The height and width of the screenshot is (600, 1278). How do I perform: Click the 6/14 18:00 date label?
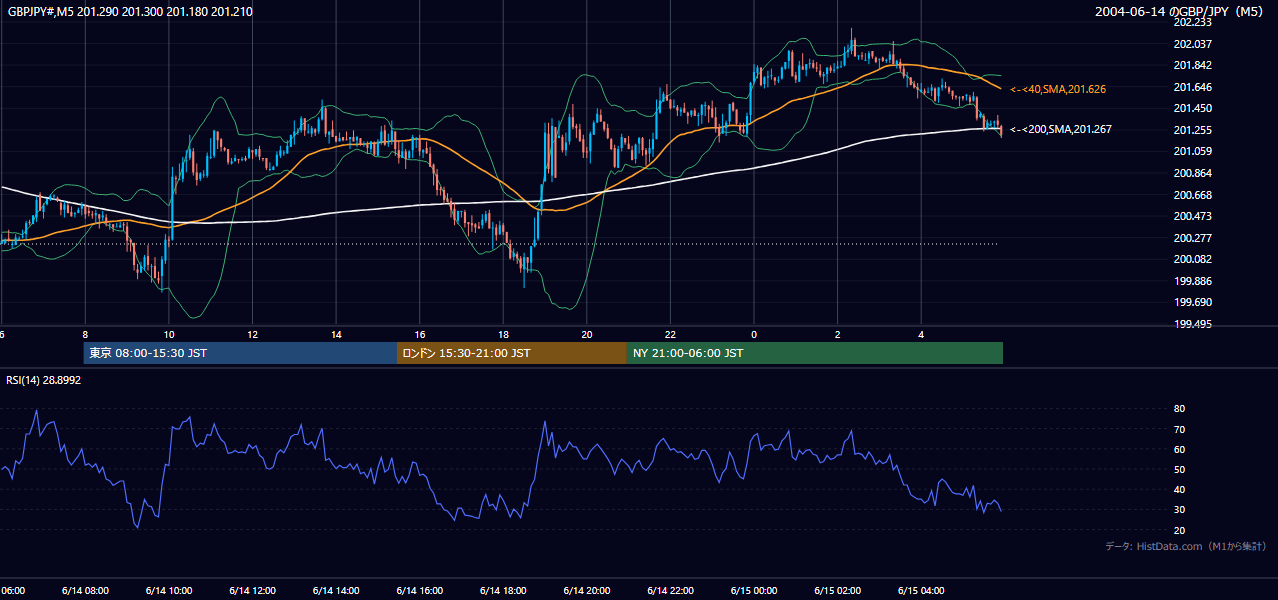pos(503,591)
